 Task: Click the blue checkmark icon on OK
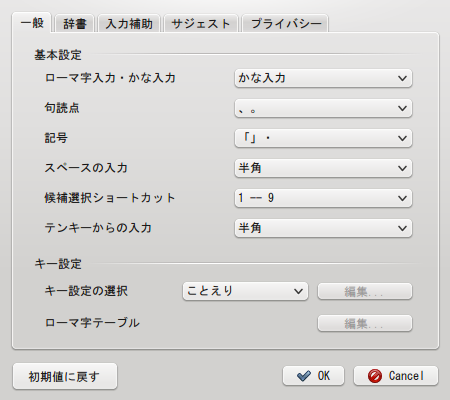304,376
